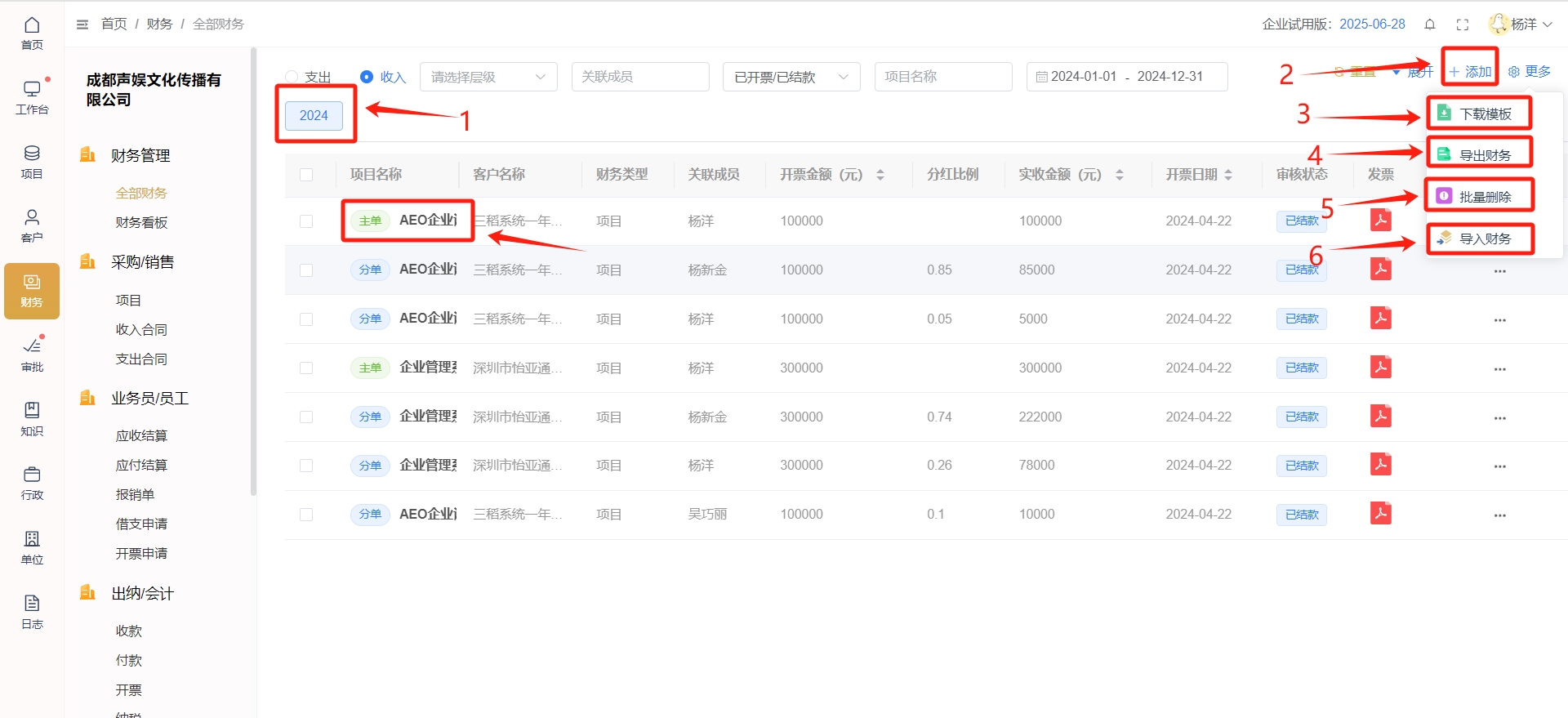Open PDF invoice for the 5000 row
The height and width of the screenshot is (718, 1568).
pyautogui.click(x=1381, y=318)
